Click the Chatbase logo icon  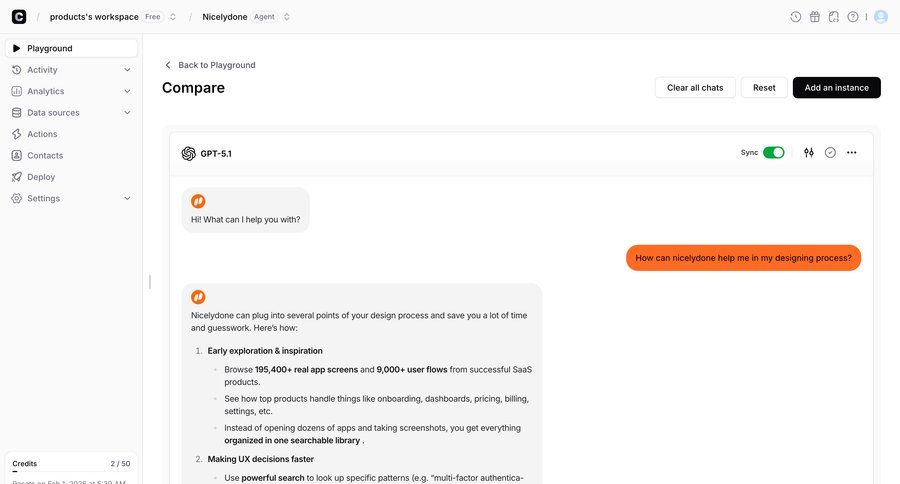coord(19,17)
